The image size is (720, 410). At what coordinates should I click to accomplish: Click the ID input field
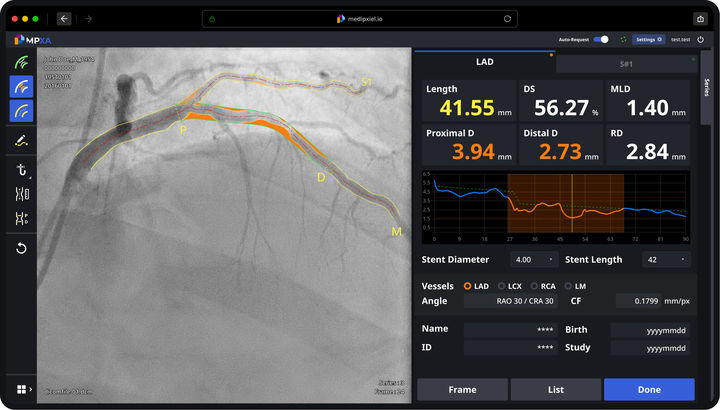[510, 348]
